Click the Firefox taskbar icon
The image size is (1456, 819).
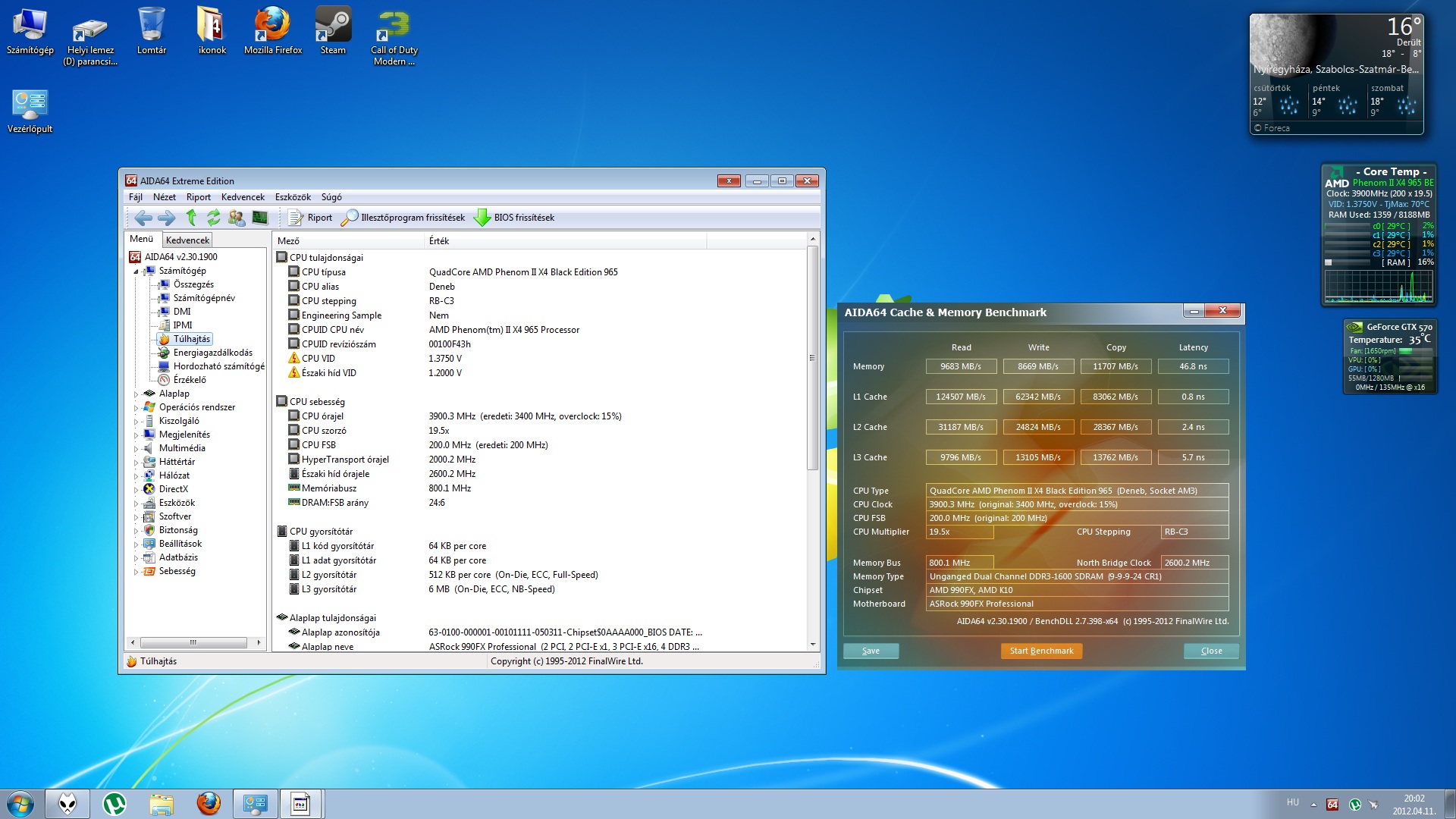(x=209, y=804)
